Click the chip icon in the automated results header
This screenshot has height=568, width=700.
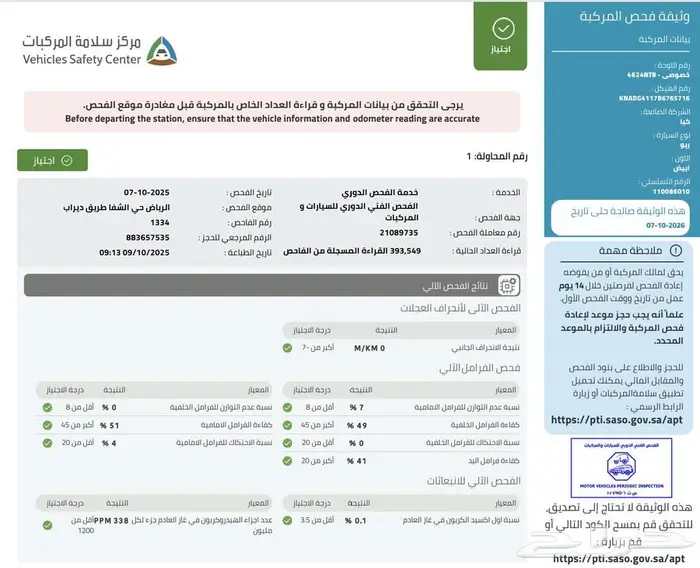click(x=509, y=286)
